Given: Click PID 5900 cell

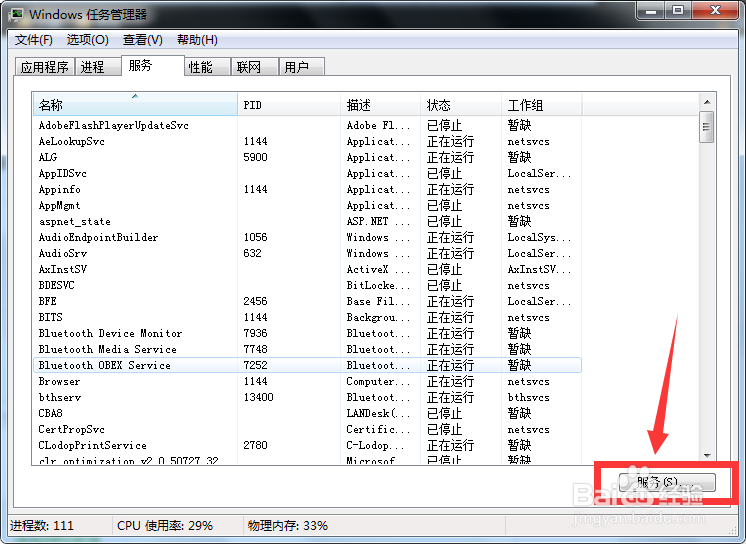Looking at the screenshot, I should click(255, 157).
